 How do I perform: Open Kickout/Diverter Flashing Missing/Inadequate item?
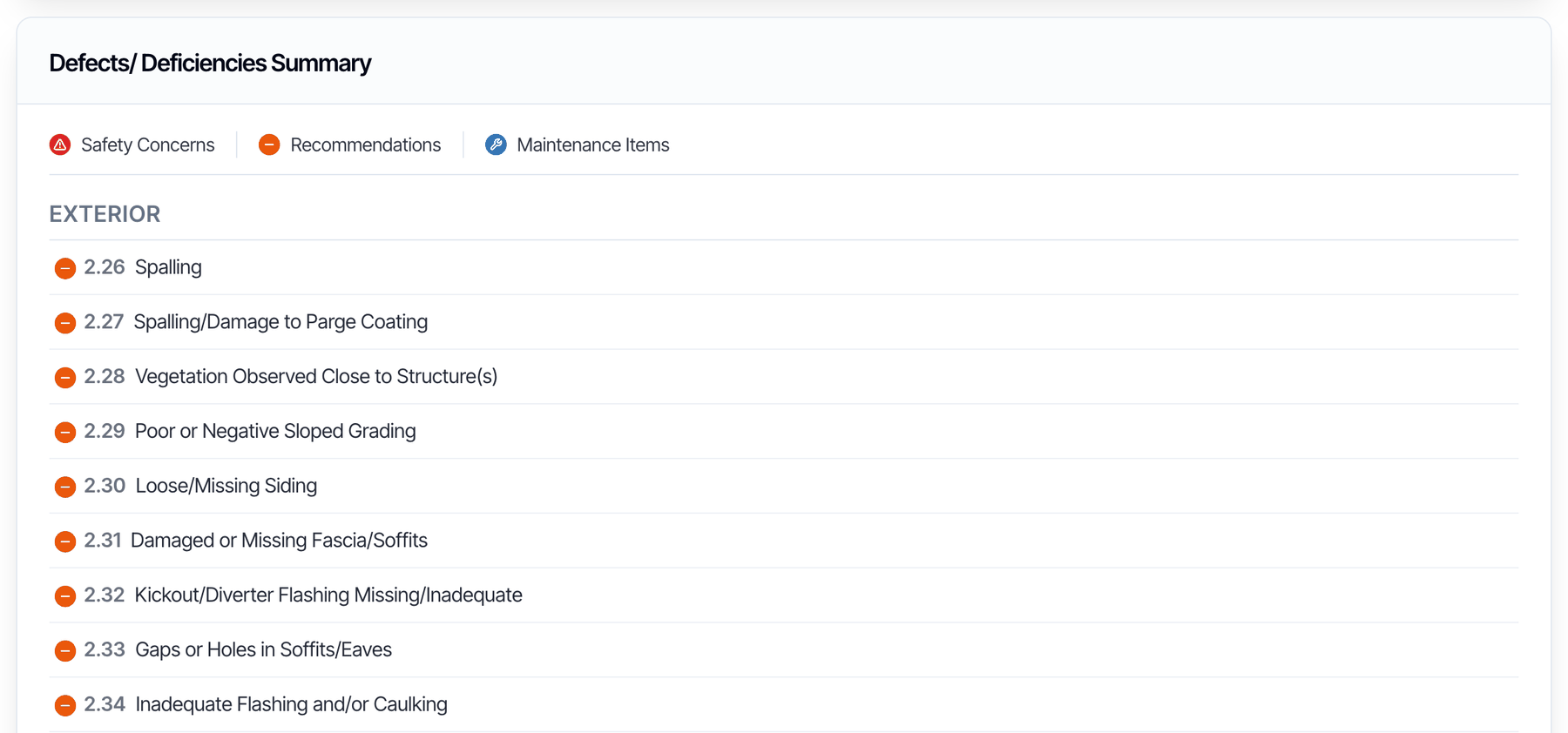[328, 595]
